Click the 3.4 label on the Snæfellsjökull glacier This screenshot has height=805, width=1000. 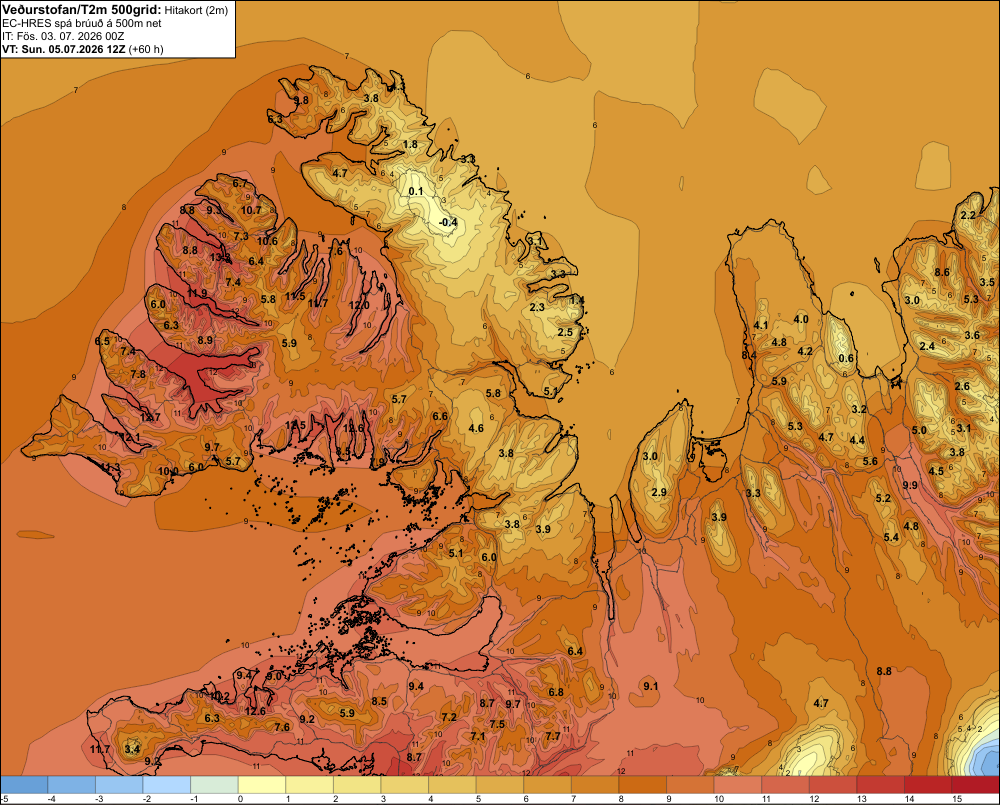pyautogui.click(x=132, y=749)
